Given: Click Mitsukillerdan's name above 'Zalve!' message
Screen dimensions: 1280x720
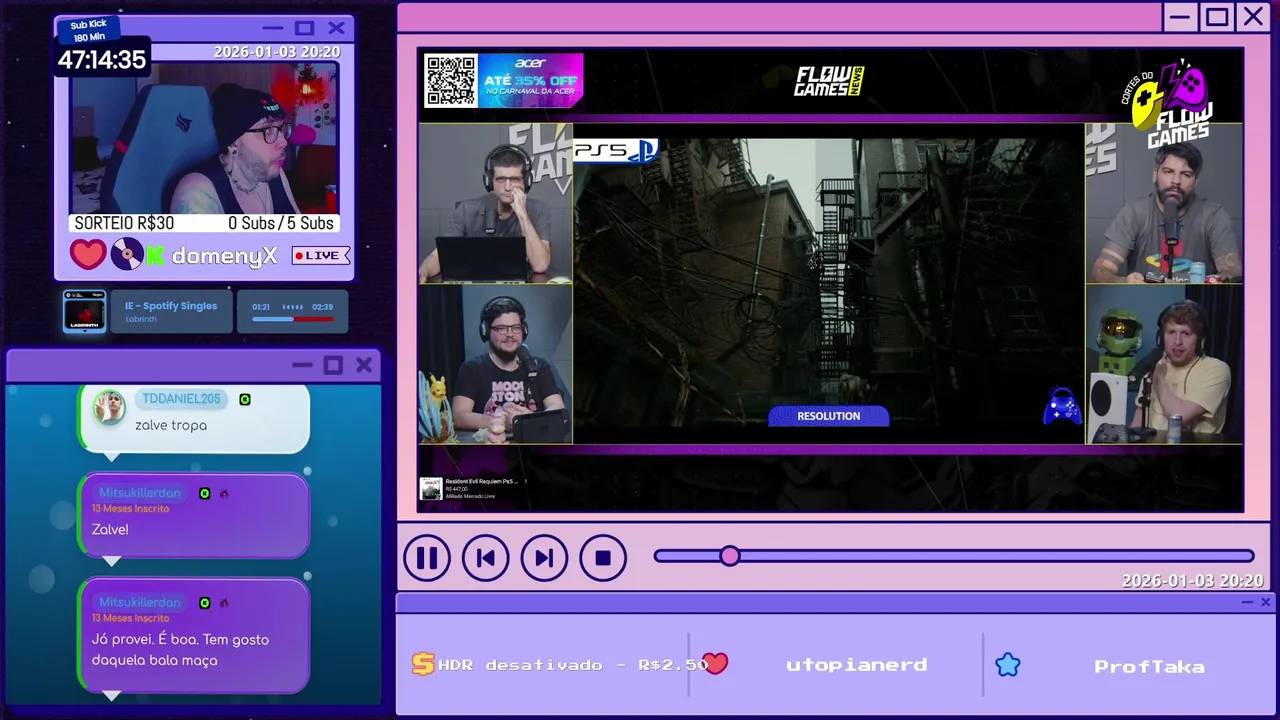Looking at the screenshot, I should point(140,493).
